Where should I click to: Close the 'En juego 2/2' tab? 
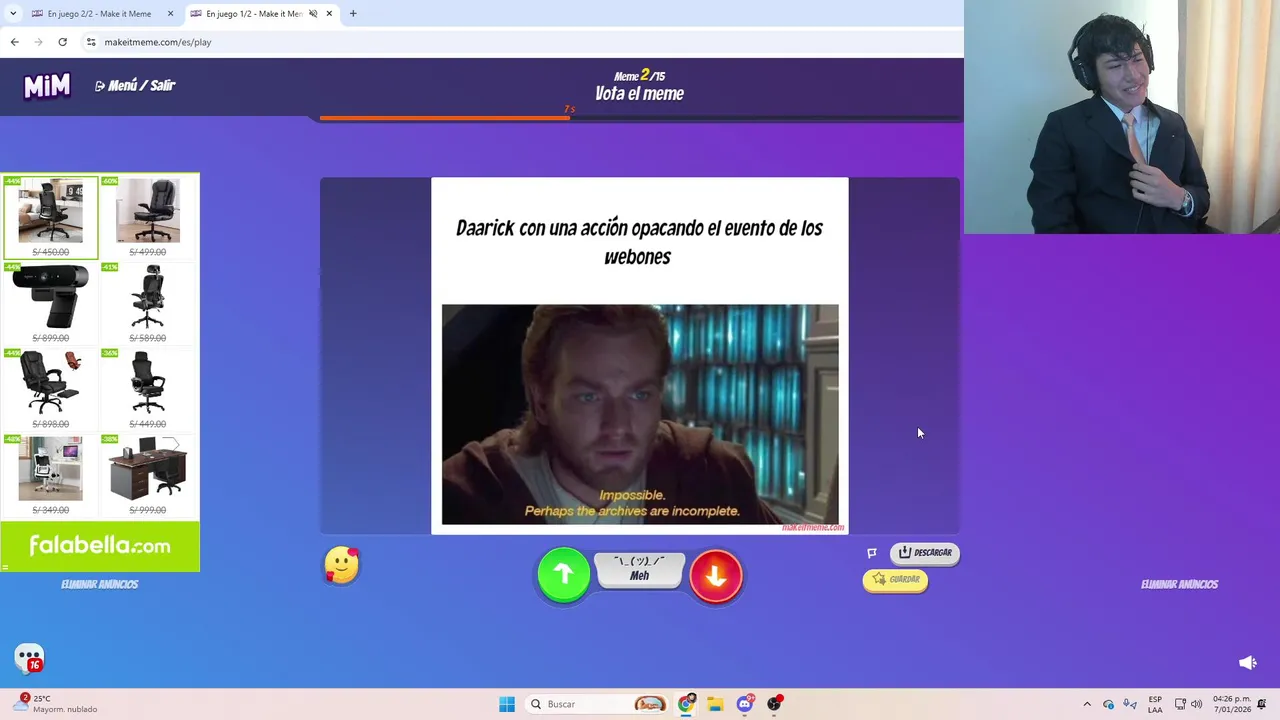pyautogui.click(x=170, y=14)
